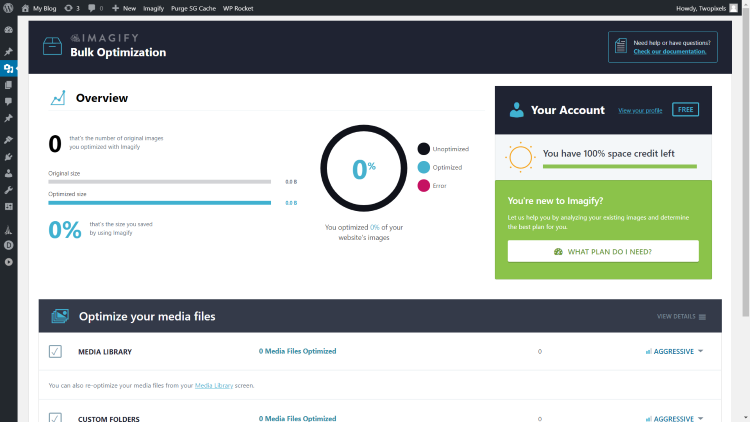Open the rocket icon above the Divi icon

coord(9,230)
